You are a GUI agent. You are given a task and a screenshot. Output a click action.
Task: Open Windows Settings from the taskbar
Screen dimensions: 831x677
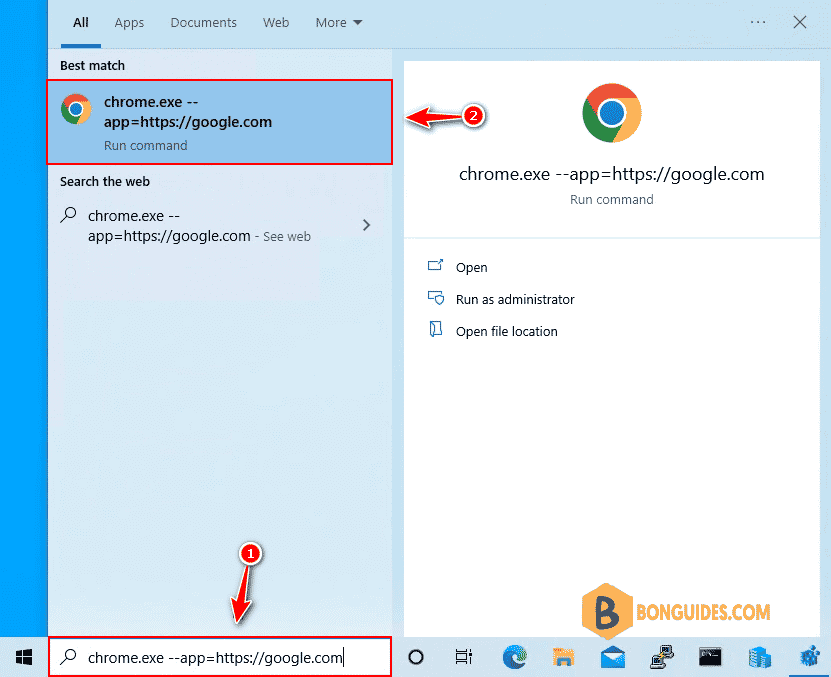click(x=808, y=657)
